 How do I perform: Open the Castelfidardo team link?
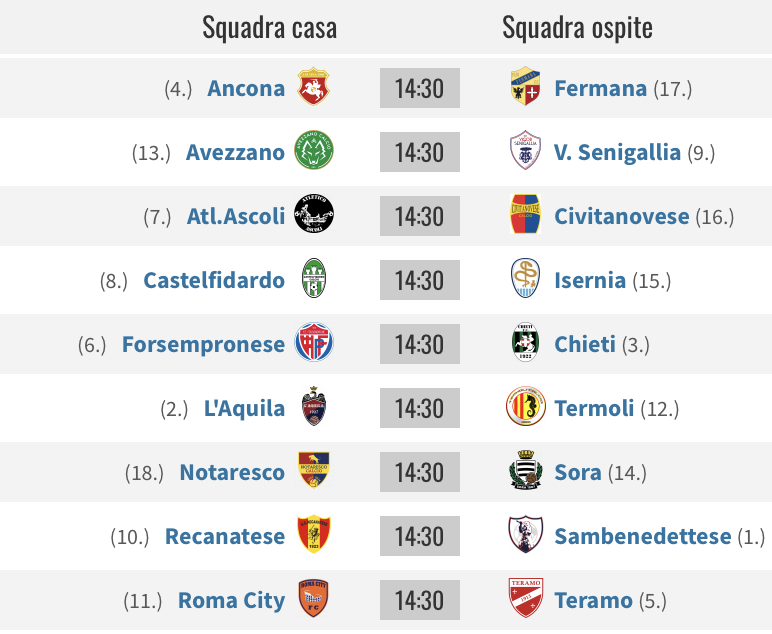pos(214,281)
